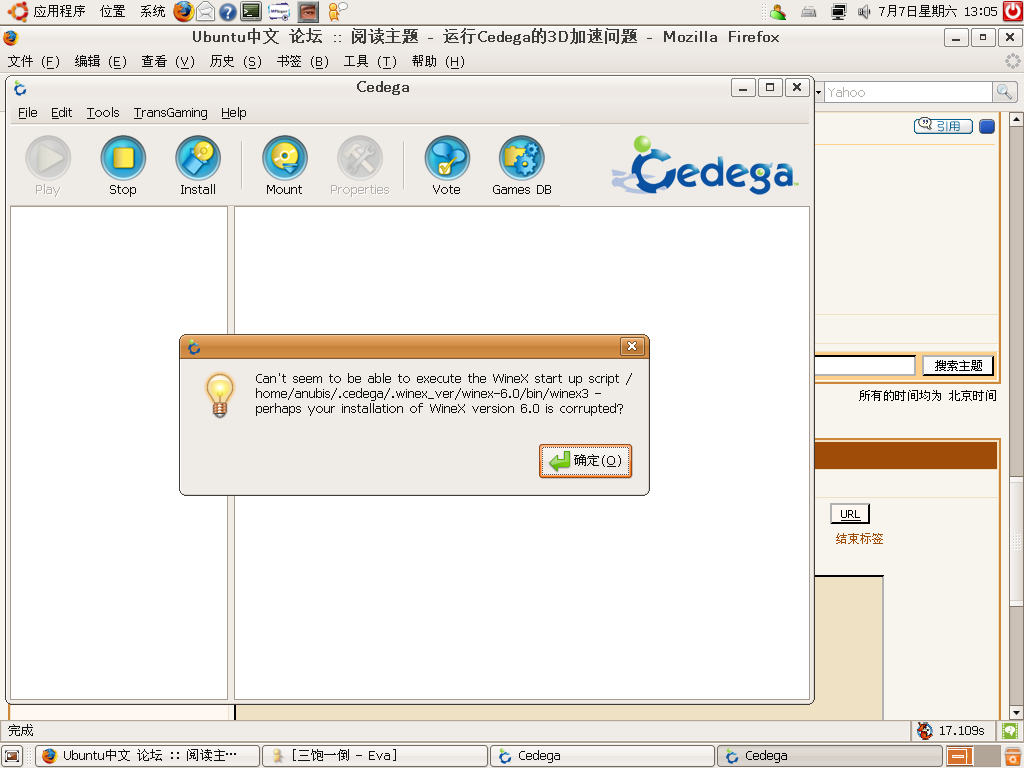1024x768 pixels.
Task: Click the URL button in forum page
Action: point(850,514)
